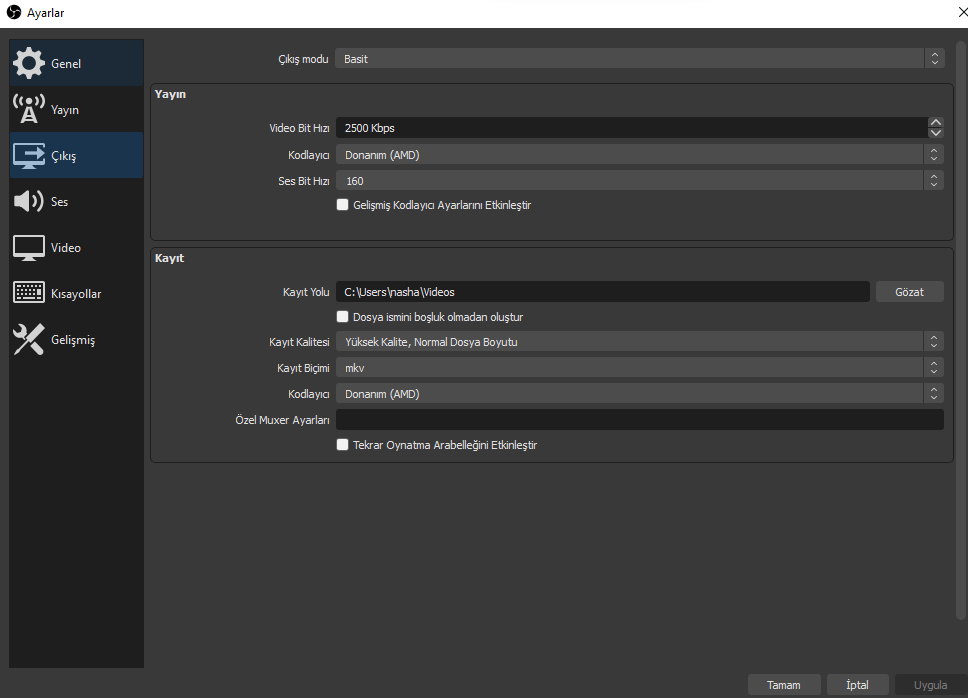Click the settings panel vertical scrollbar
Image resolution: width=968 pixels, height=698 pixels.
pyautogui.click(x=960, y=330)
